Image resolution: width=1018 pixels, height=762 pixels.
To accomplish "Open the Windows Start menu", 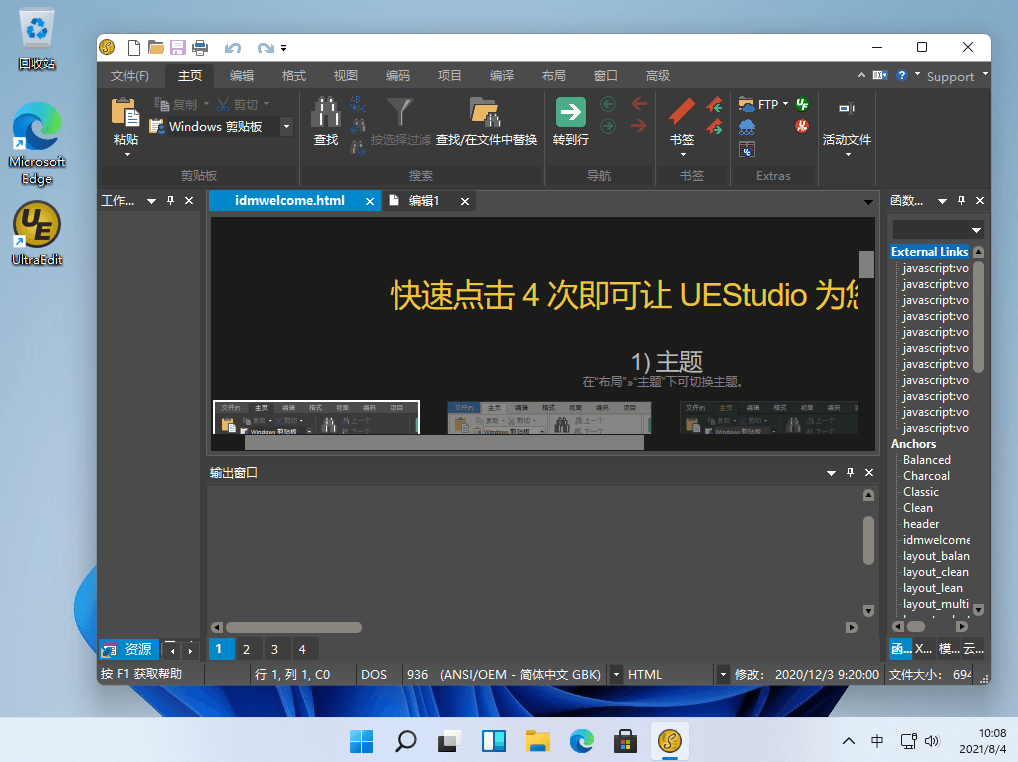I will [x=362, y=741].
